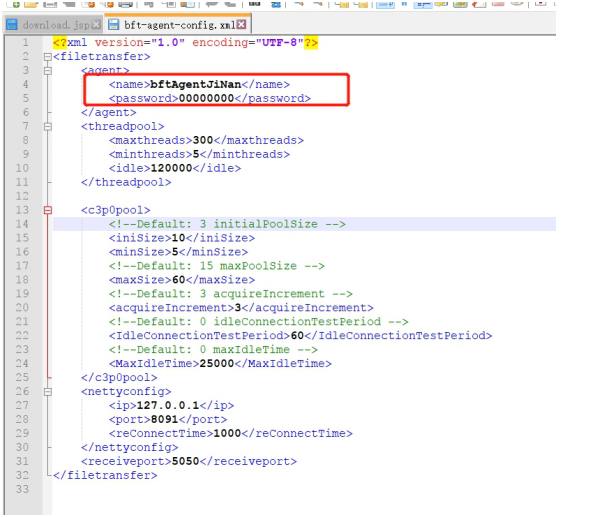Image resolution: width=595 pixels, height=517 pixels.
Task: Click the open-folder icon in the toolbar
Action: tap(31, 4)
